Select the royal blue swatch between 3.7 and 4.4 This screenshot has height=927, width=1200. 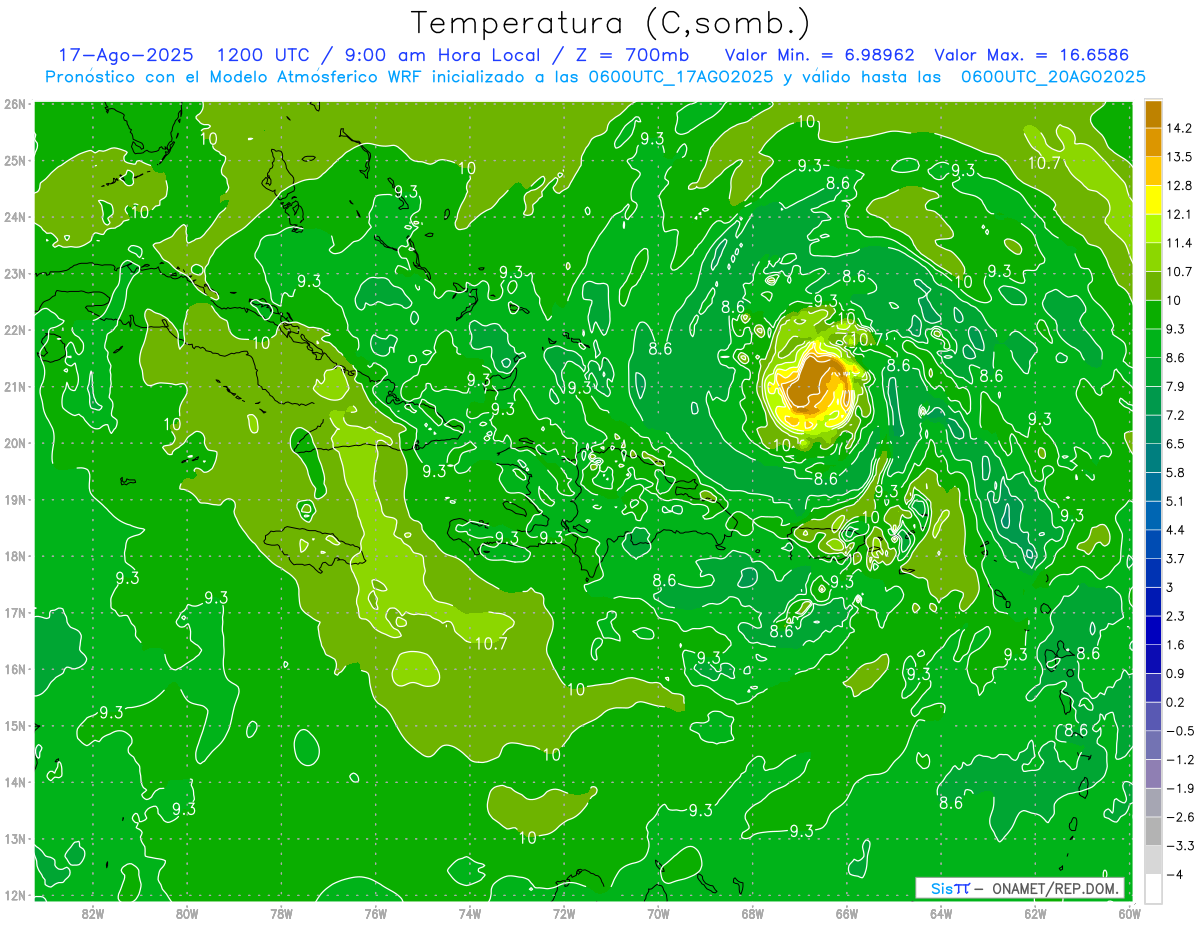pos(1153,544)
